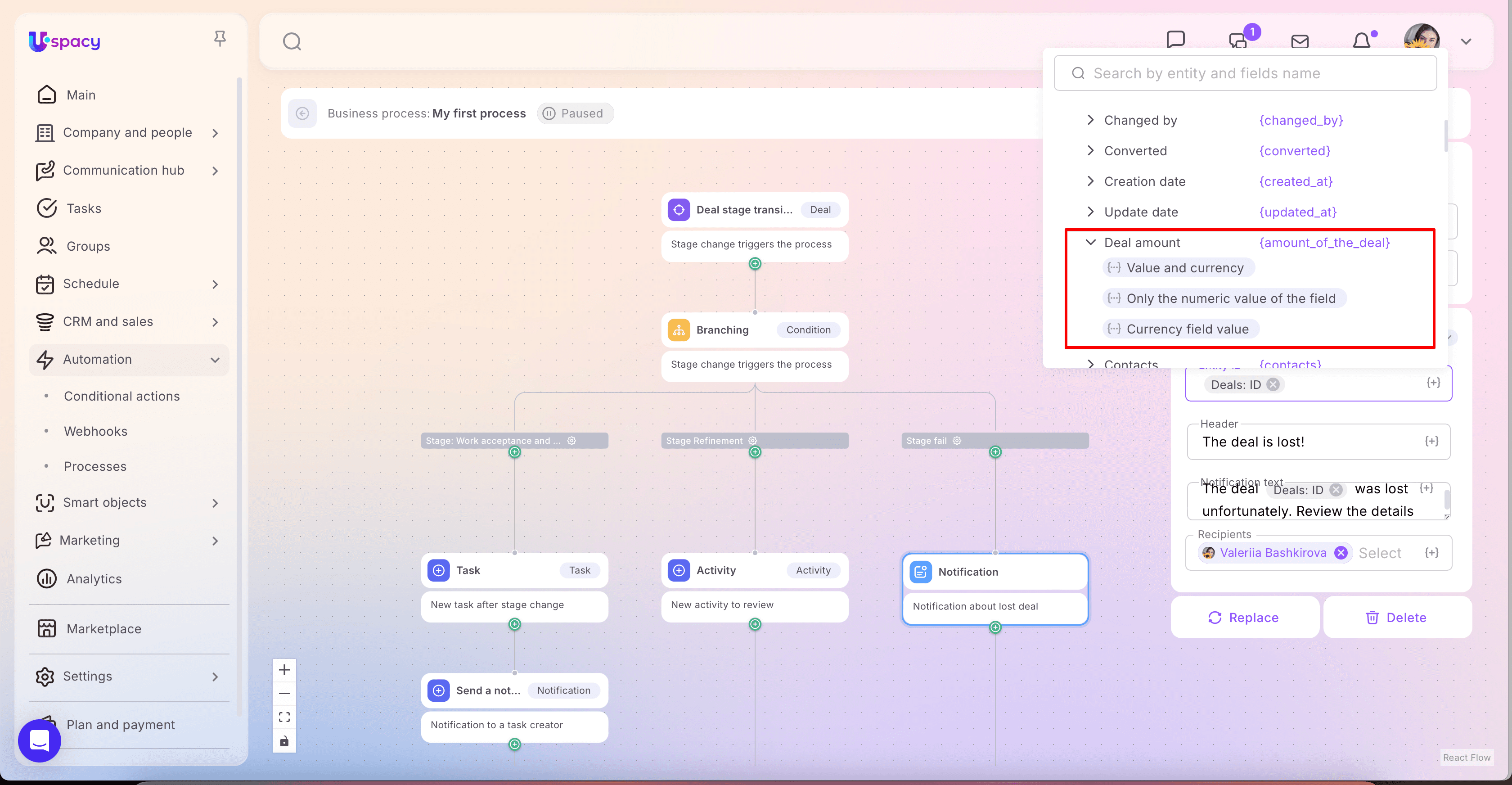Expand the Changed by field group
The image size is (1512, 785).
[1090, 120]
